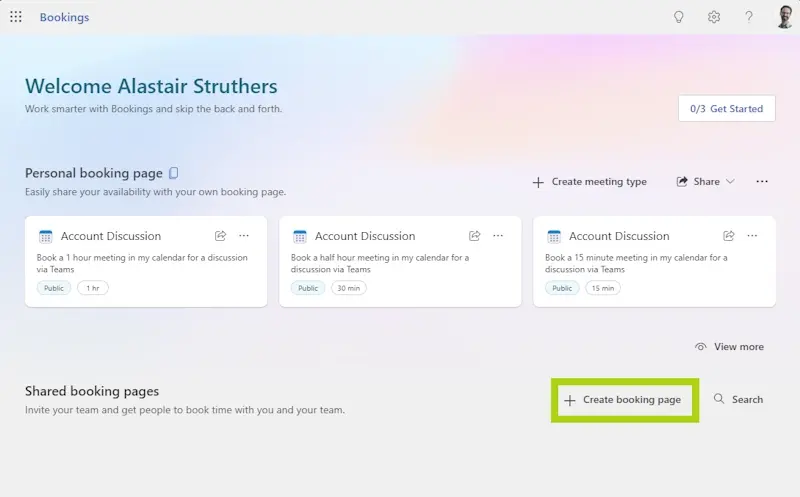Screen dimensions: 800x497
Task: Click the lightbulb tips icon
Action: pos(679,17)
